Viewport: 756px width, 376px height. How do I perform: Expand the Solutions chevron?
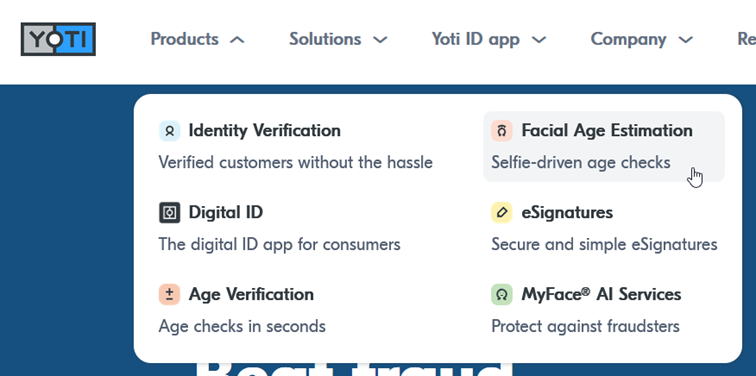(380, 40)
